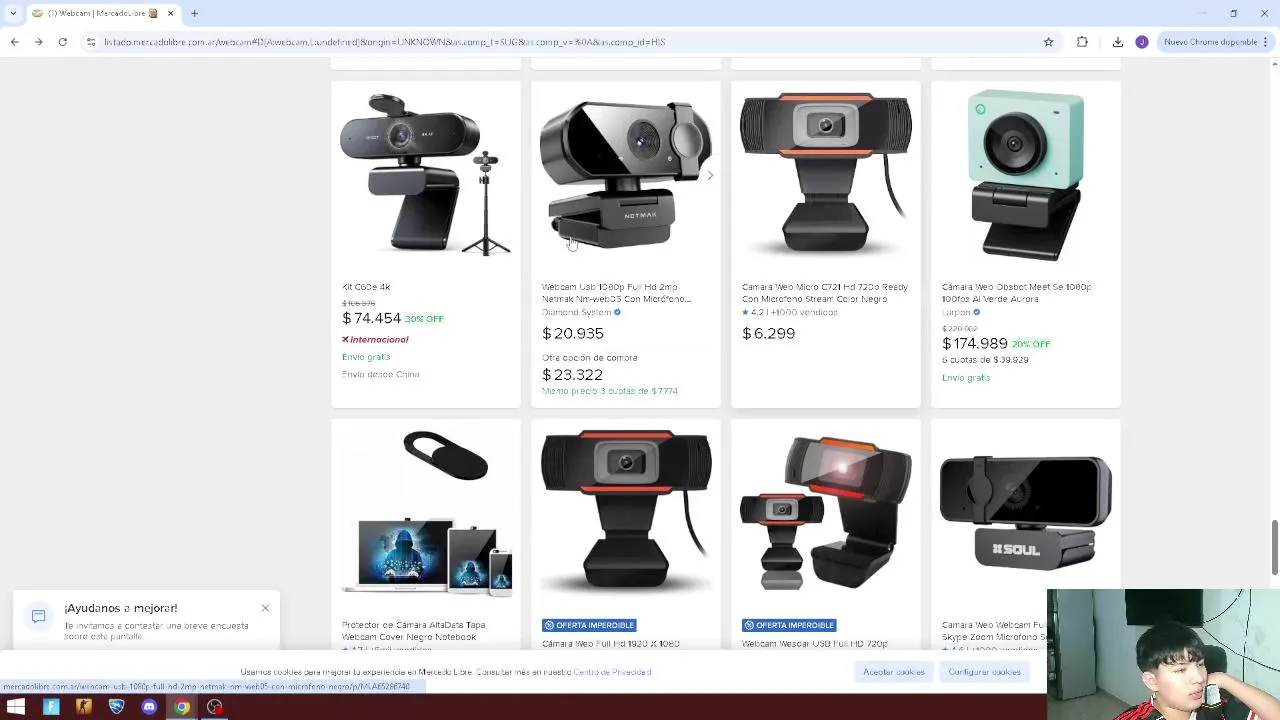Reload the MercadoLibre page
The height and width of the screenshot is (720, 1280).
[x=62, y=42]
